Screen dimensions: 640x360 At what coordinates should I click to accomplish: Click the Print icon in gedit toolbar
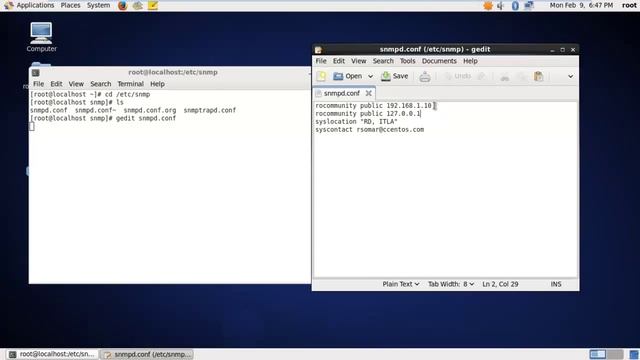[x=424, y=76]
